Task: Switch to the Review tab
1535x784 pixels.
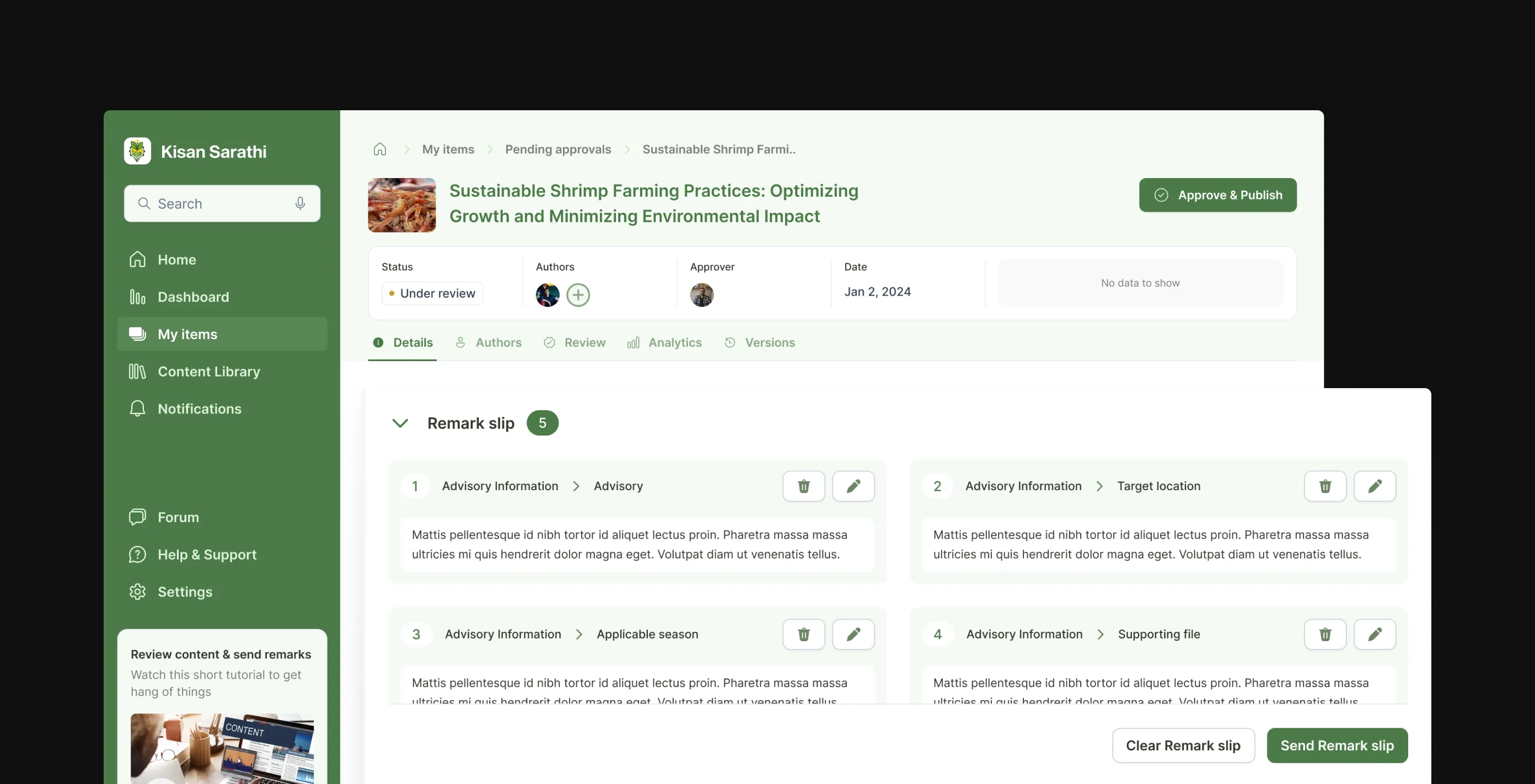Action: (x=575, y=342)
